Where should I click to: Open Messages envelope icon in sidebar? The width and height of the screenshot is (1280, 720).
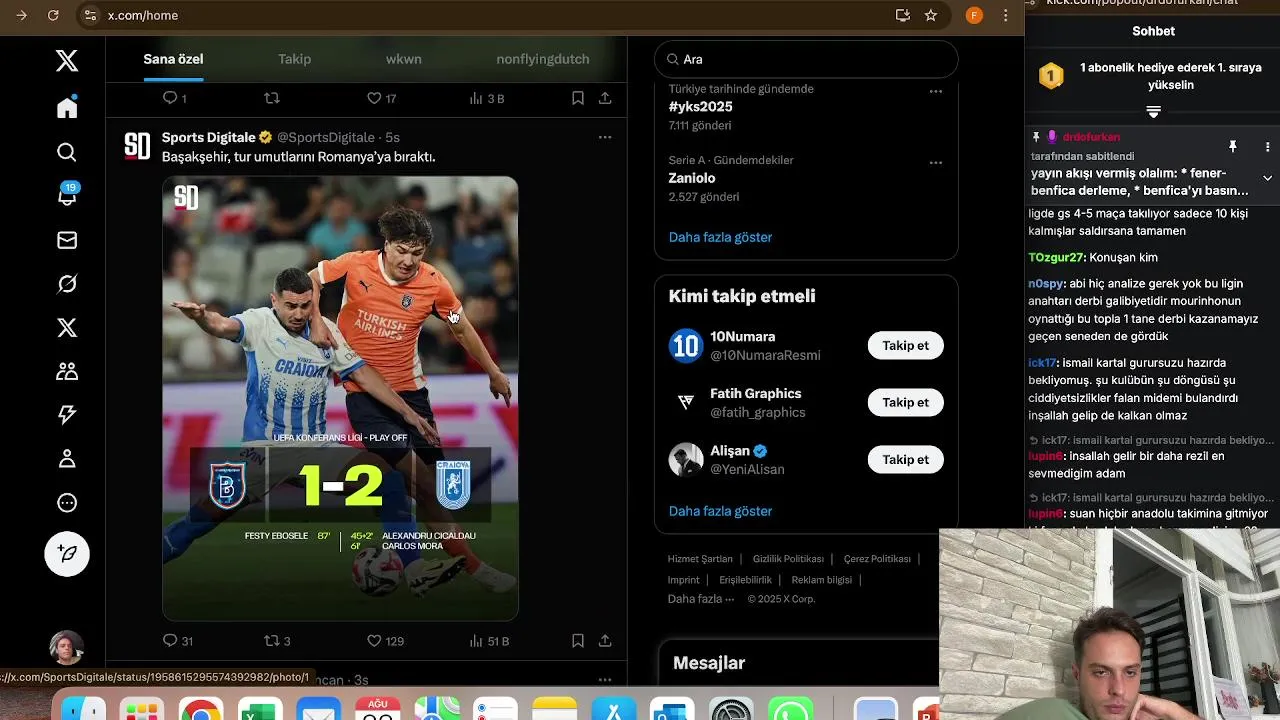pos(67,240)
